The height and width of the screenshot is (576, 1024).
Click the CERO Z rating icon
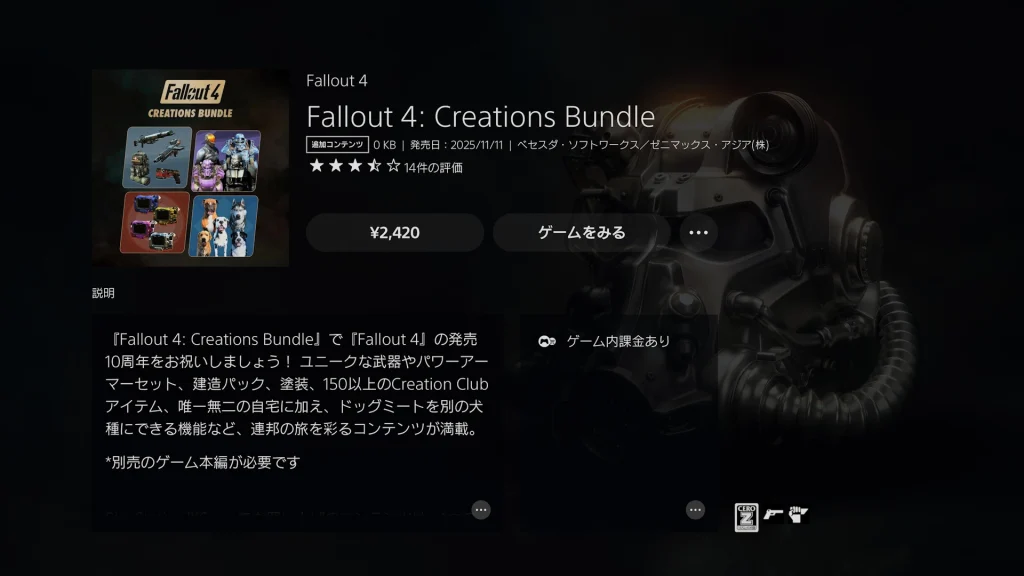point(746,517)
